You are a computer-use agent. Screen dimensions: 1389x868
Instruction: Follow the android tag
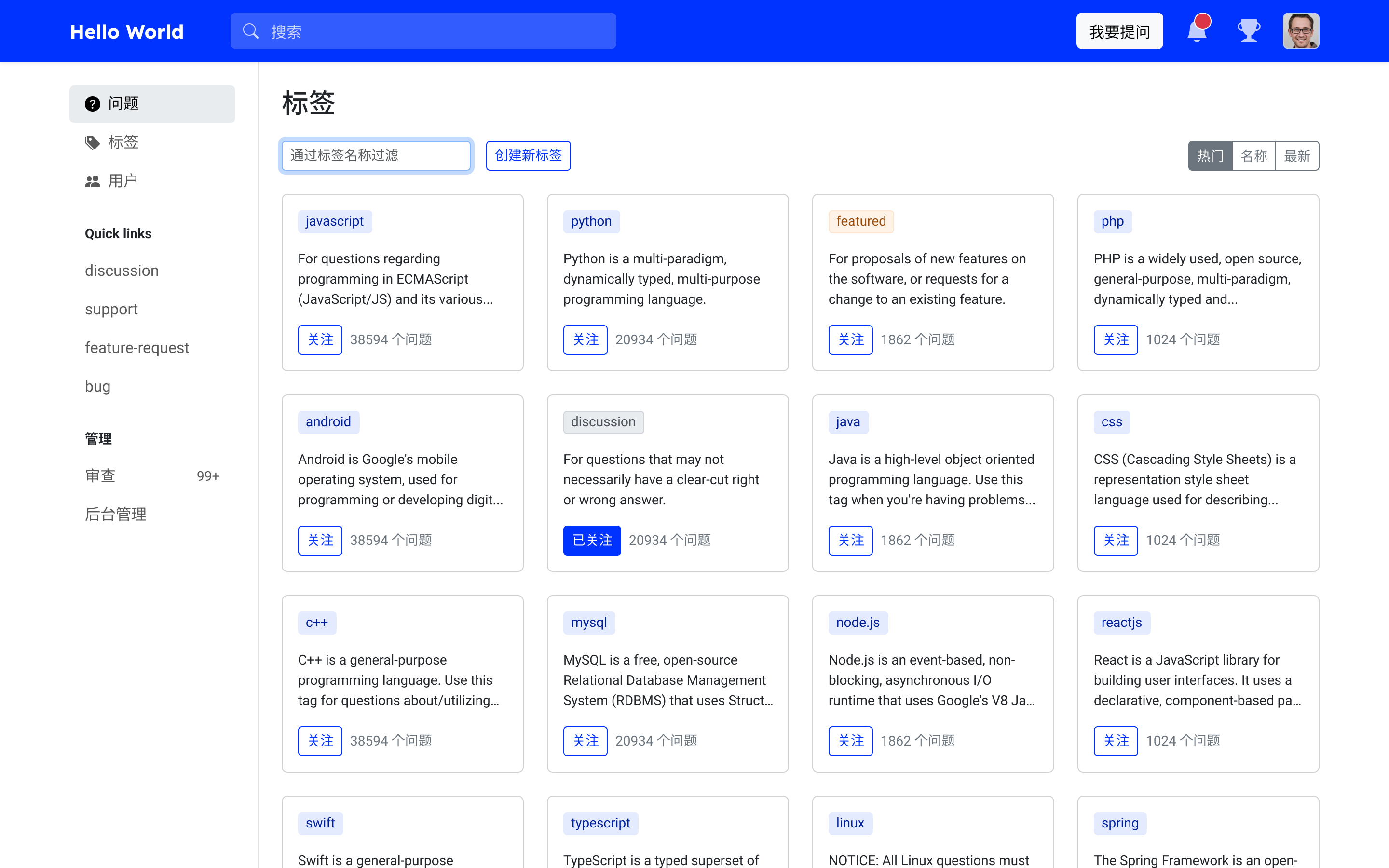pyautogui.click(x=320, y=540)
